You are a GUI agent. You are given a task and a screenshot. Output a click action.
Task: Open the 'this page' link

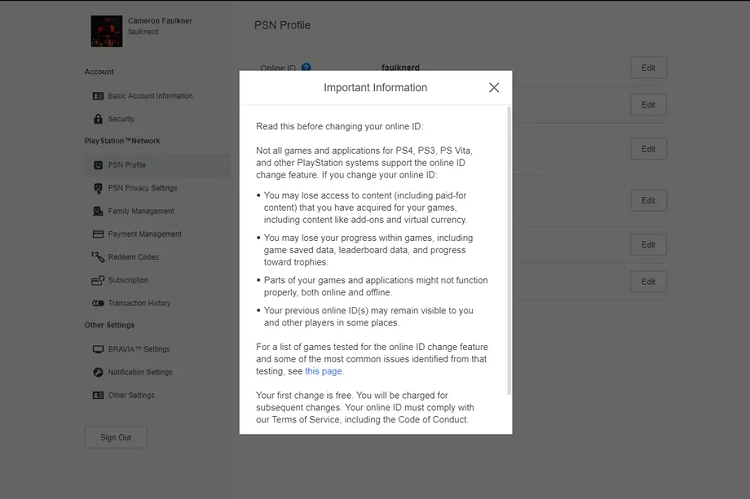point(323,371)
